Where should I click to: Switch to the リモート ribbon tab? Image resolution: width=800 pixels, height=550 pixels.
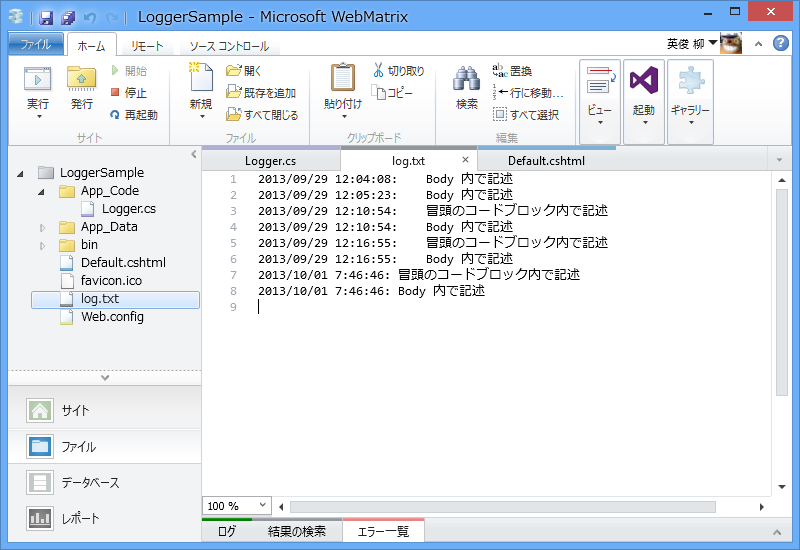(146, 46)
